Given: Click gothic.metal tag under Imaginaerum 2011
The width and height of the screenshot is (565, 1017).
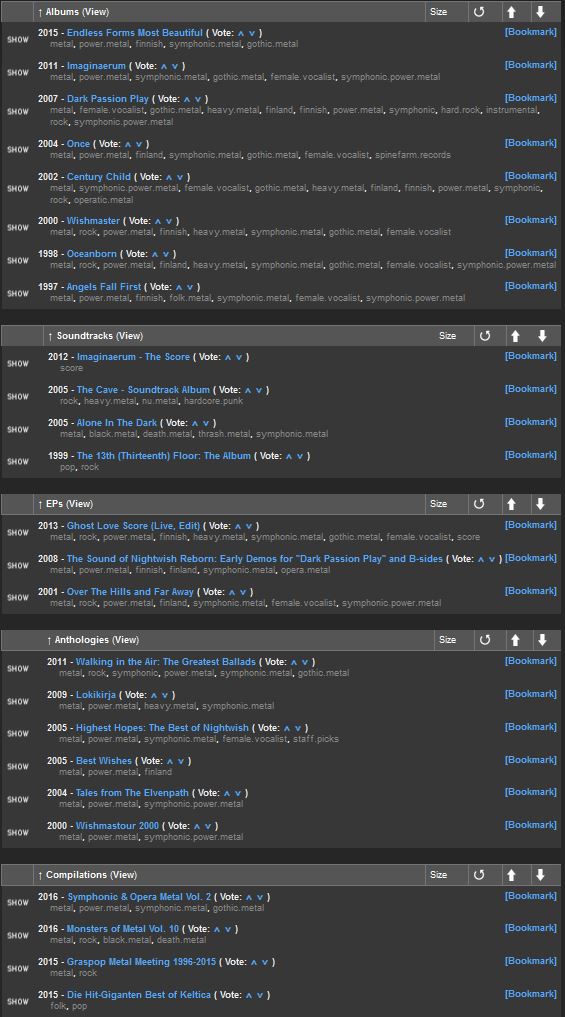Looking at the screenshot, I should (239, 77).
